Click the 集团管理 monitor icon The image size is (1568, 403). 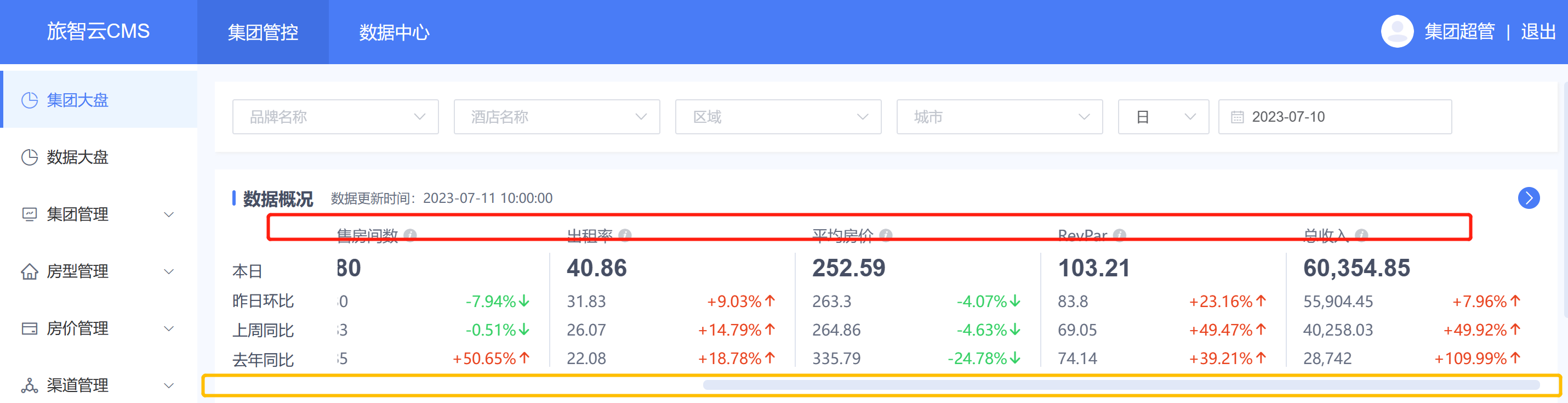coord(30,214)
